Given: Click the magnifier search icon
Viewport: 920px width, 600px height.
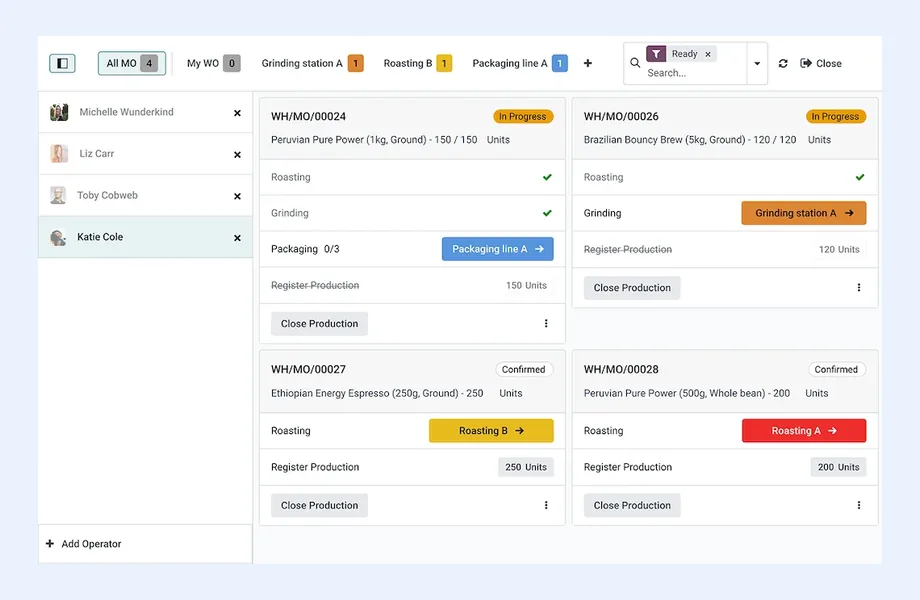Looking at the screenshot, I should tap(635, 63).
